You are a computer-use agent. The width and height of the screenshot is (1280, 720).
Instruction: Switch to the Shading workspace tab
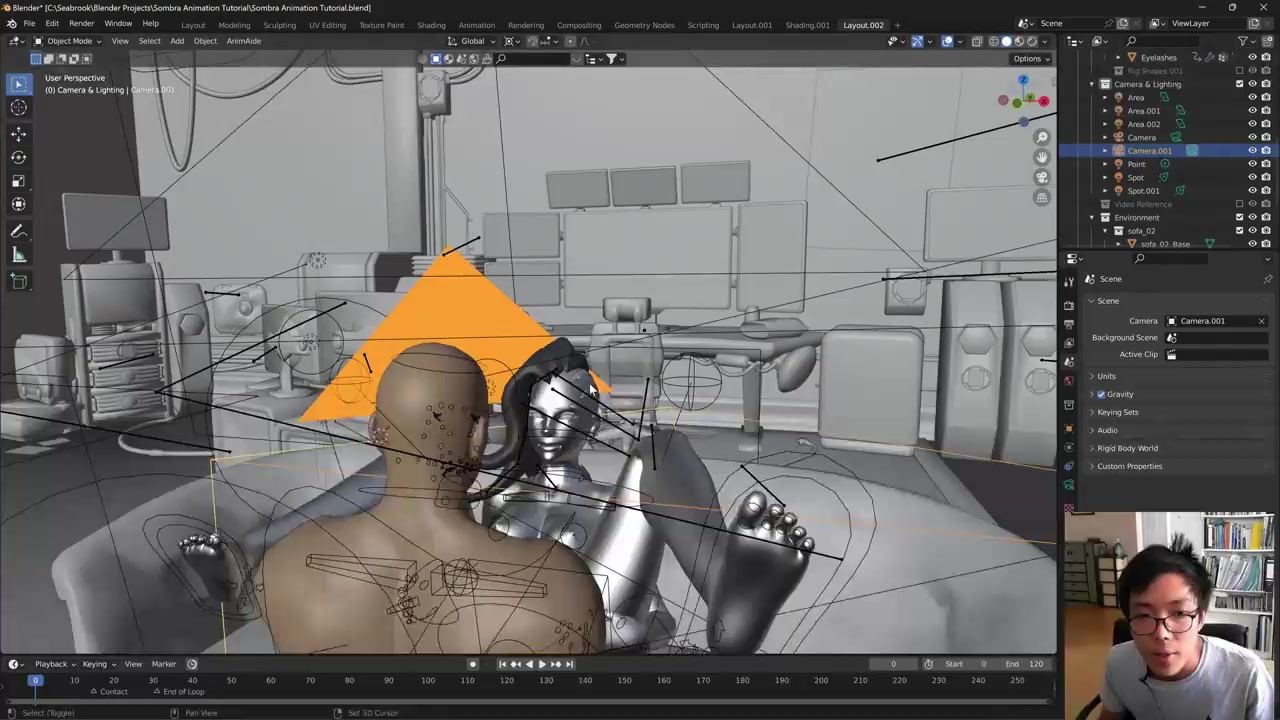tap(431, 25)
